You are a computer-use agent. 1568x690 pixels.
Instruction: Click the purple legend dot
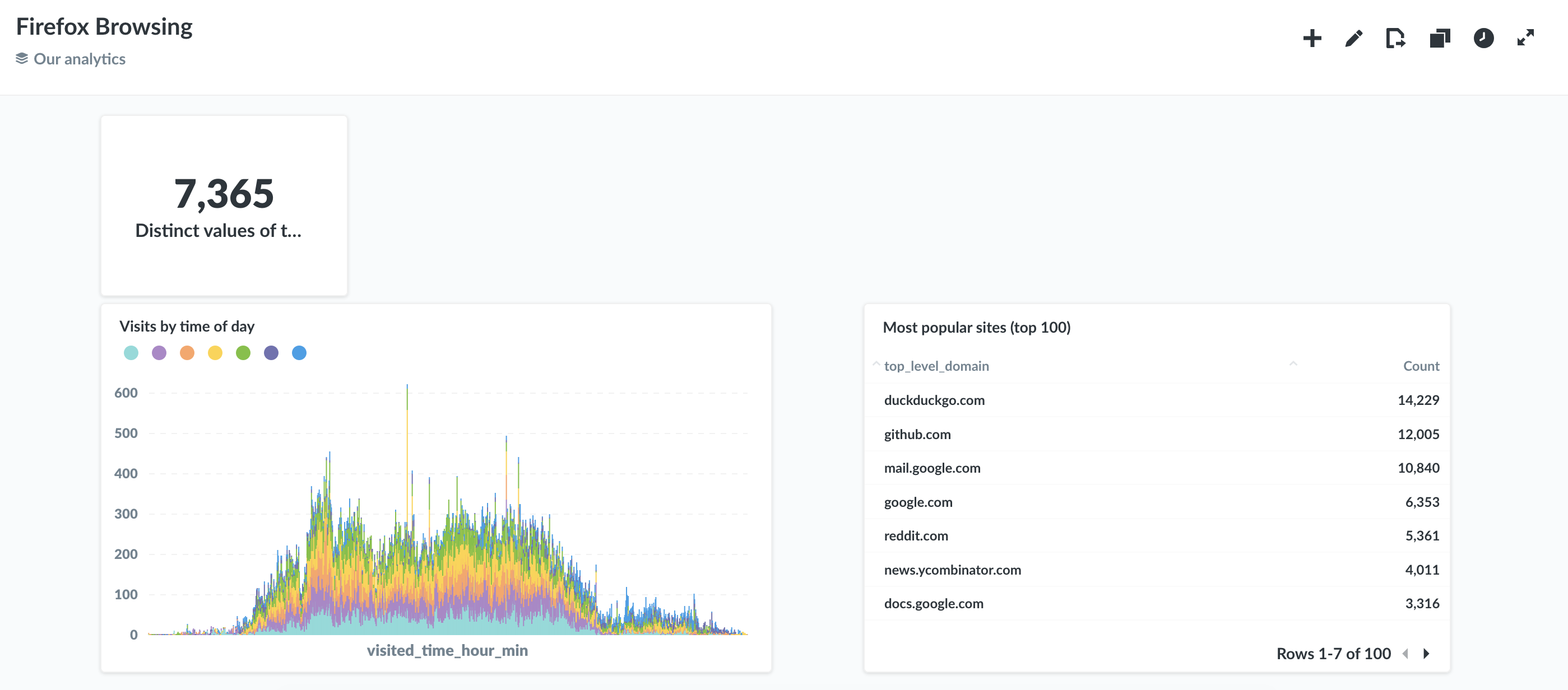click(x=159, y=353)
